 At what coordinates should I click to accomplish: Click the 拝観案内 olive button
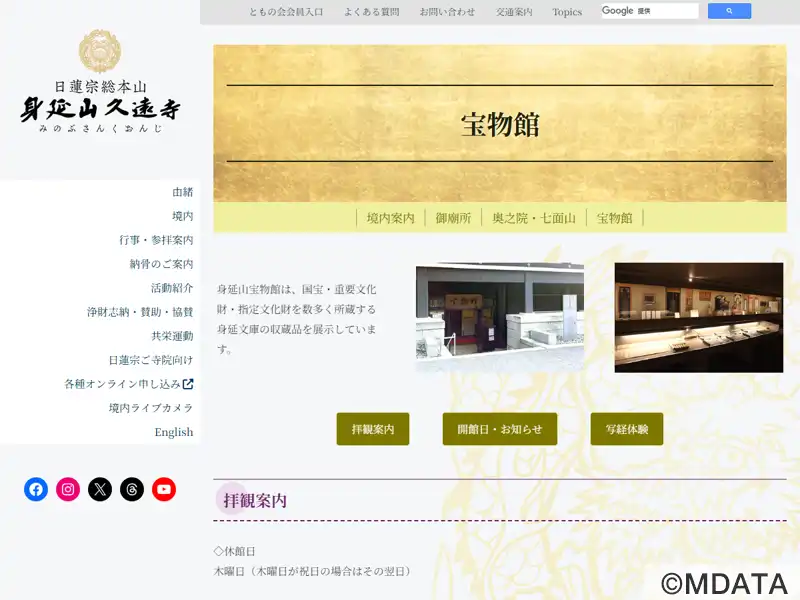(x=373, y=429)
